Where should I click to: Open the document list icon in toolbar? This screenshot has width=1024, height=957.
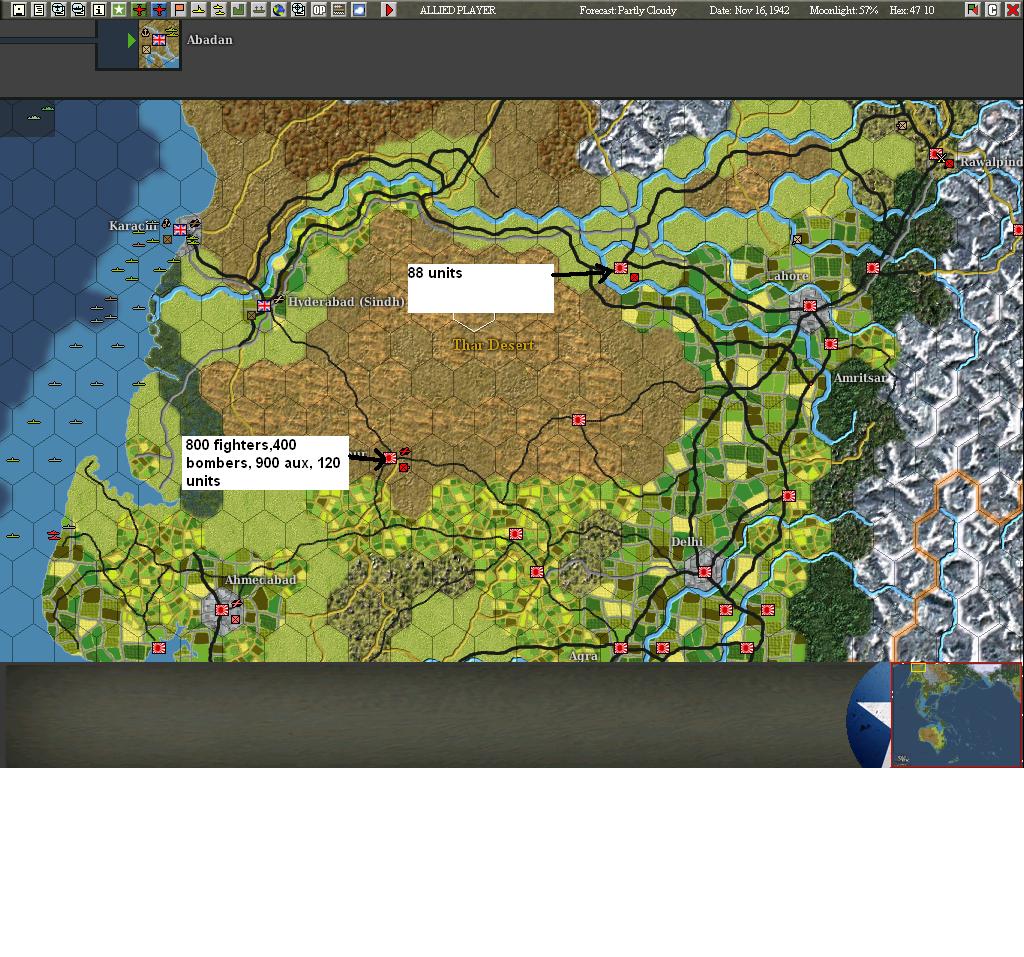[39, 10]
